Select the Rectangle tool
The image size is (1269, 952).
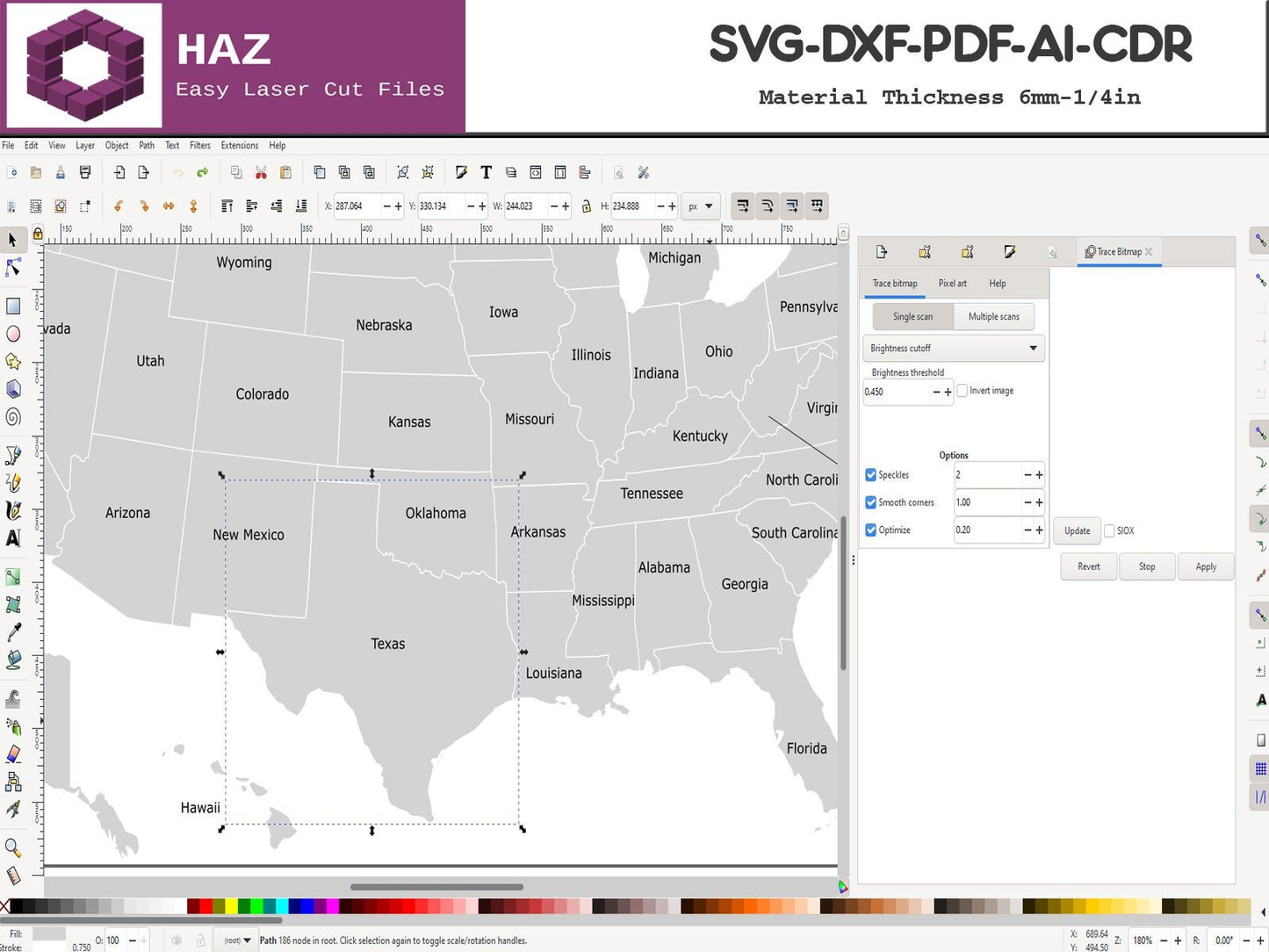pyautogui.click(x=13, y=306)
